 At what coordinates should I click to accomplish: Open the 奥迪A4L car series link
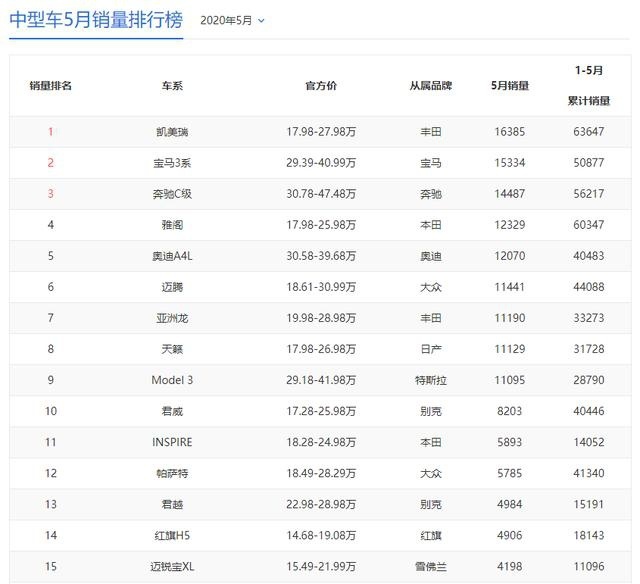coord(172,256)
